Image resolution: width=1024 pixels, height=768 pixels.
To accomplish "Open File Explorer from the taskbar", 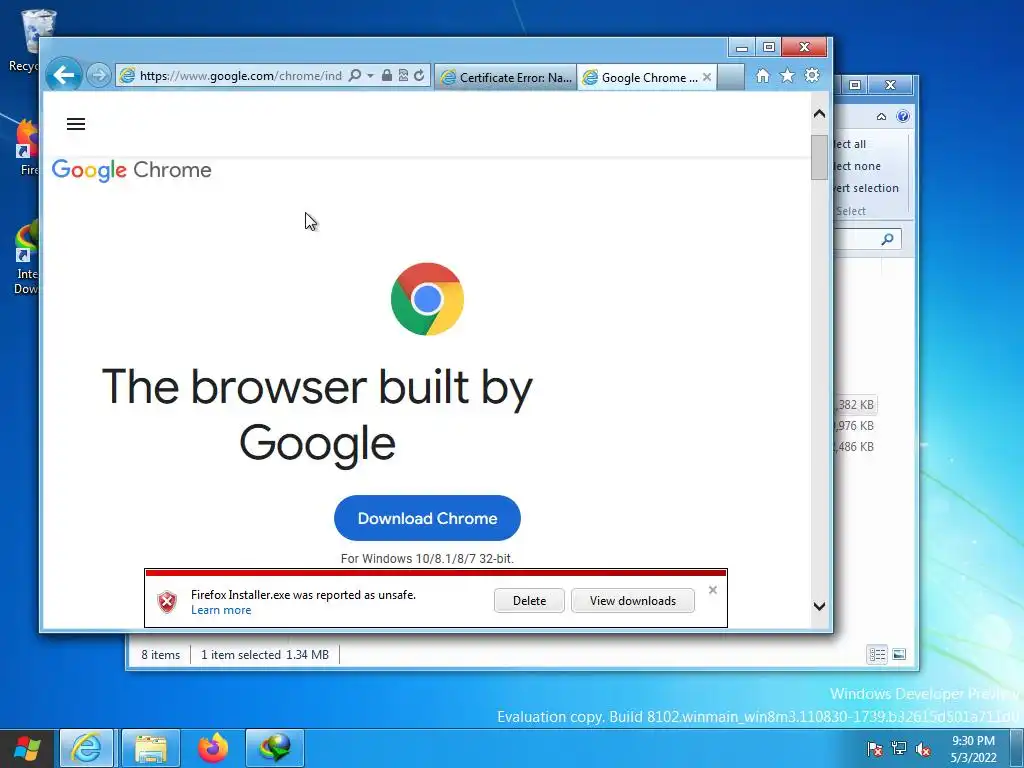I will [150, 748].
